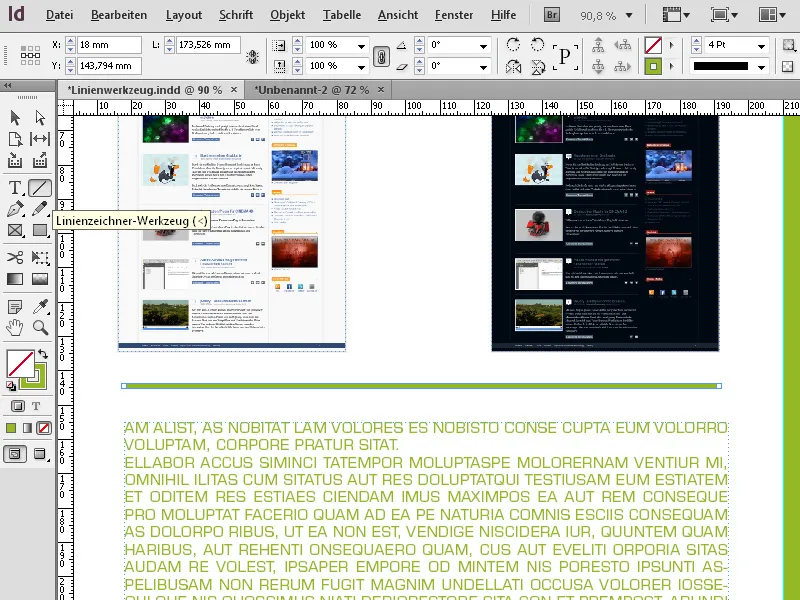Swap fill and stroke colors

(43, 354)
